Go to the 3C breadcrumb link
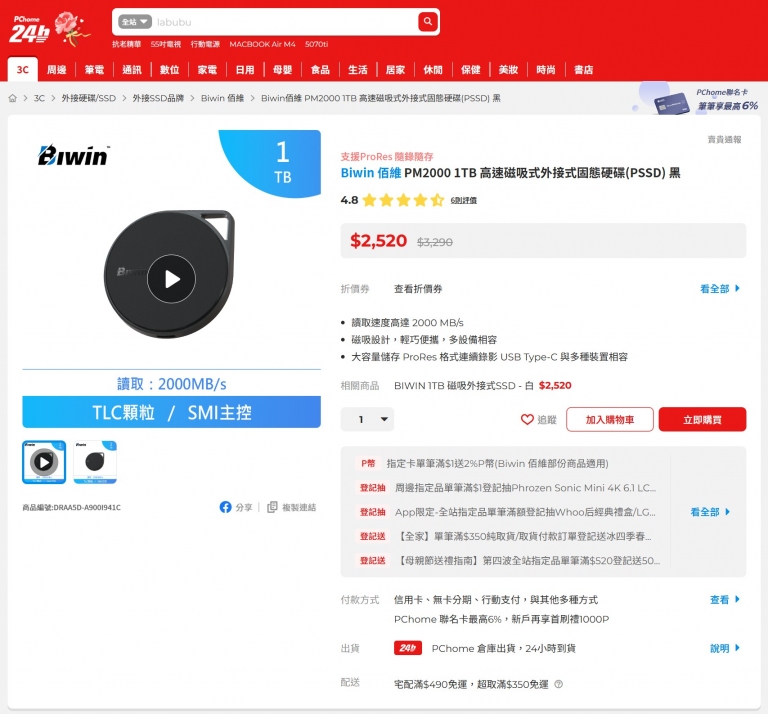768x714 pixels. coord(39,98)
